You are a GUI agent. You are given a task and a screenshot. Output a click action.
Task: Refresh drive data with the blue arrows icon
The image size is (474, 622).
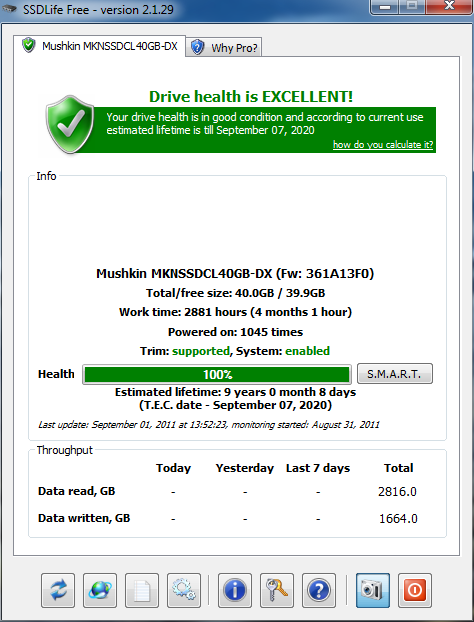(x=58, y=590)
